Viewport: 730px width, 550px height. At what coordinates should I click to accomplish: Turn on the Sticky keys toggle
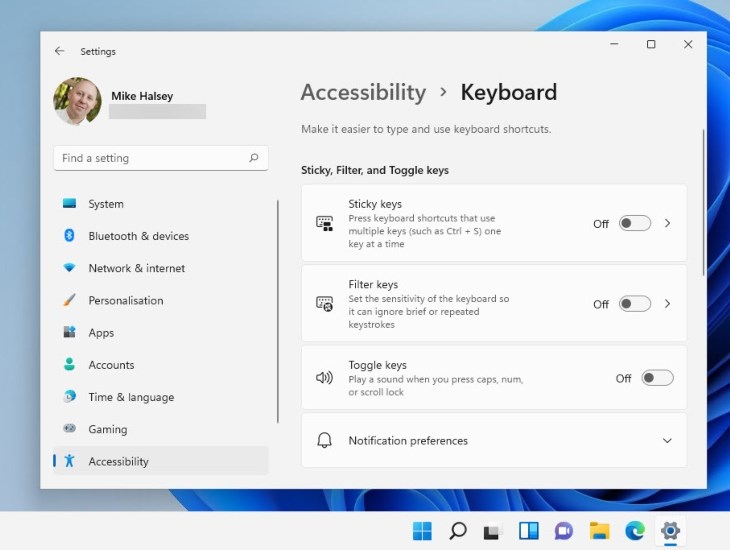click(634, 223)
